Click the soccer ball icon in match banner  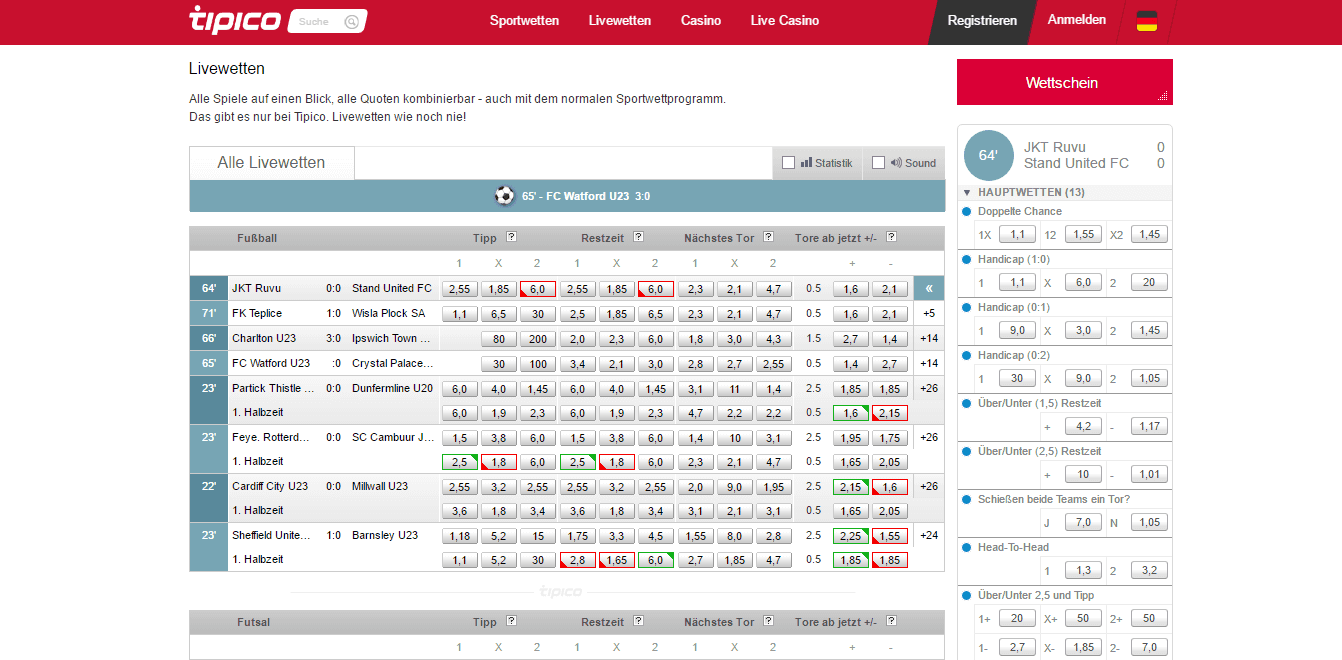(504, 196)
